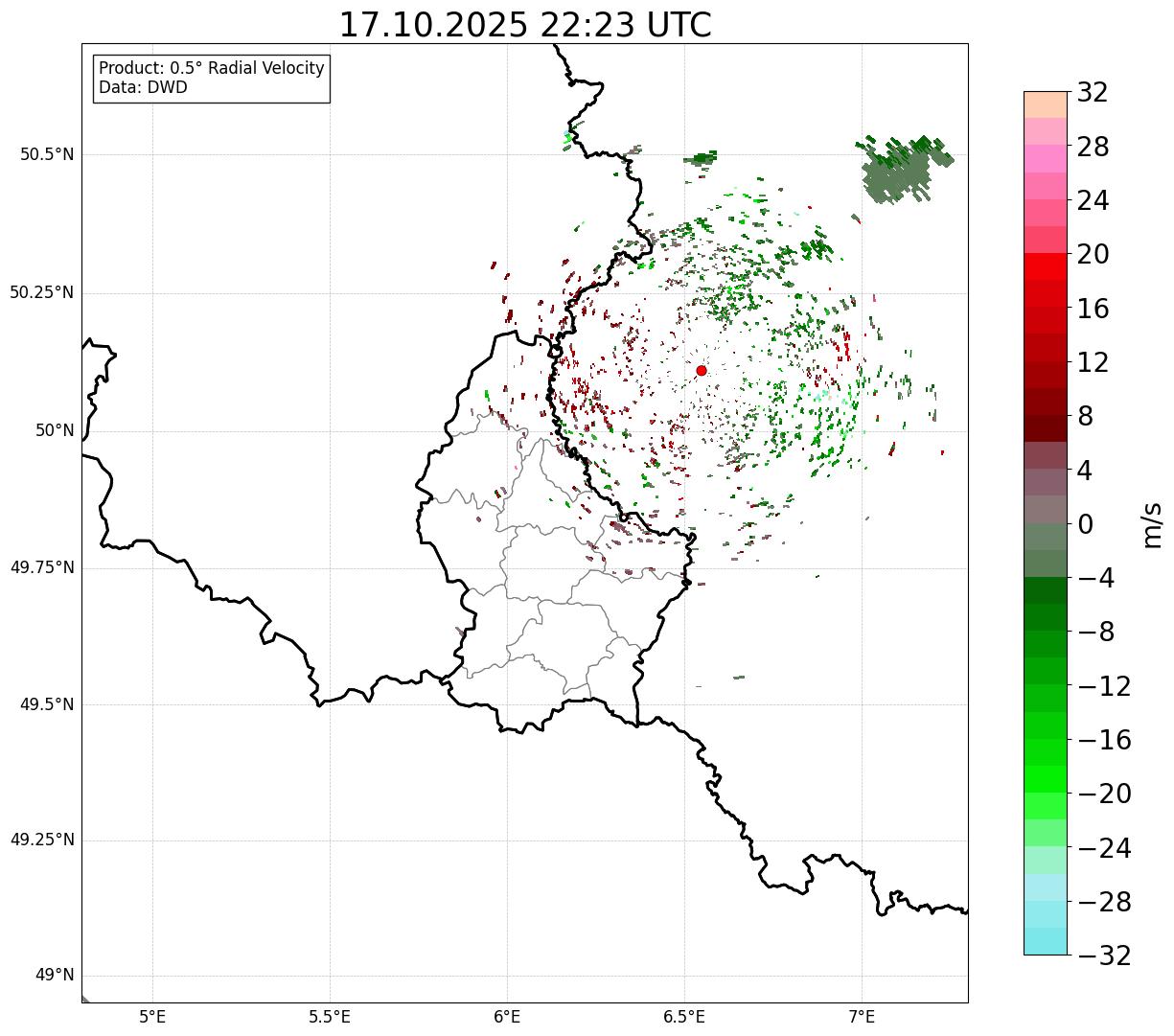
Task: Click the bright green swatch just above the −20 tick
Action: 1046,780
